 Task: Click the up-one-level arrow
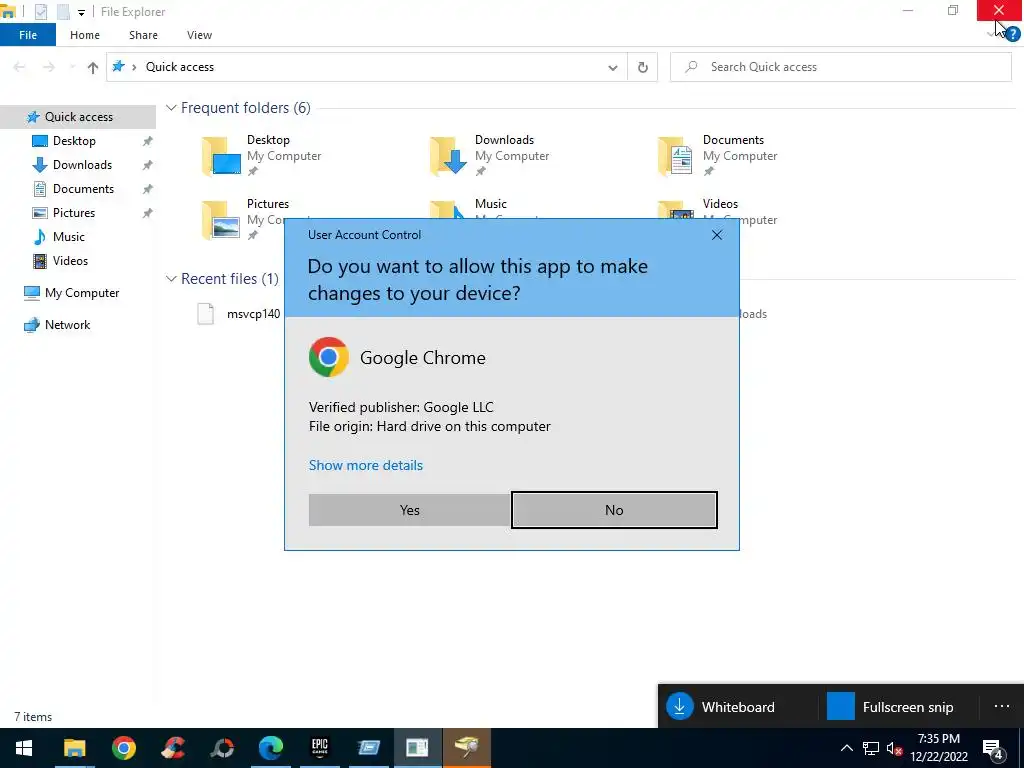click(93, 67)
